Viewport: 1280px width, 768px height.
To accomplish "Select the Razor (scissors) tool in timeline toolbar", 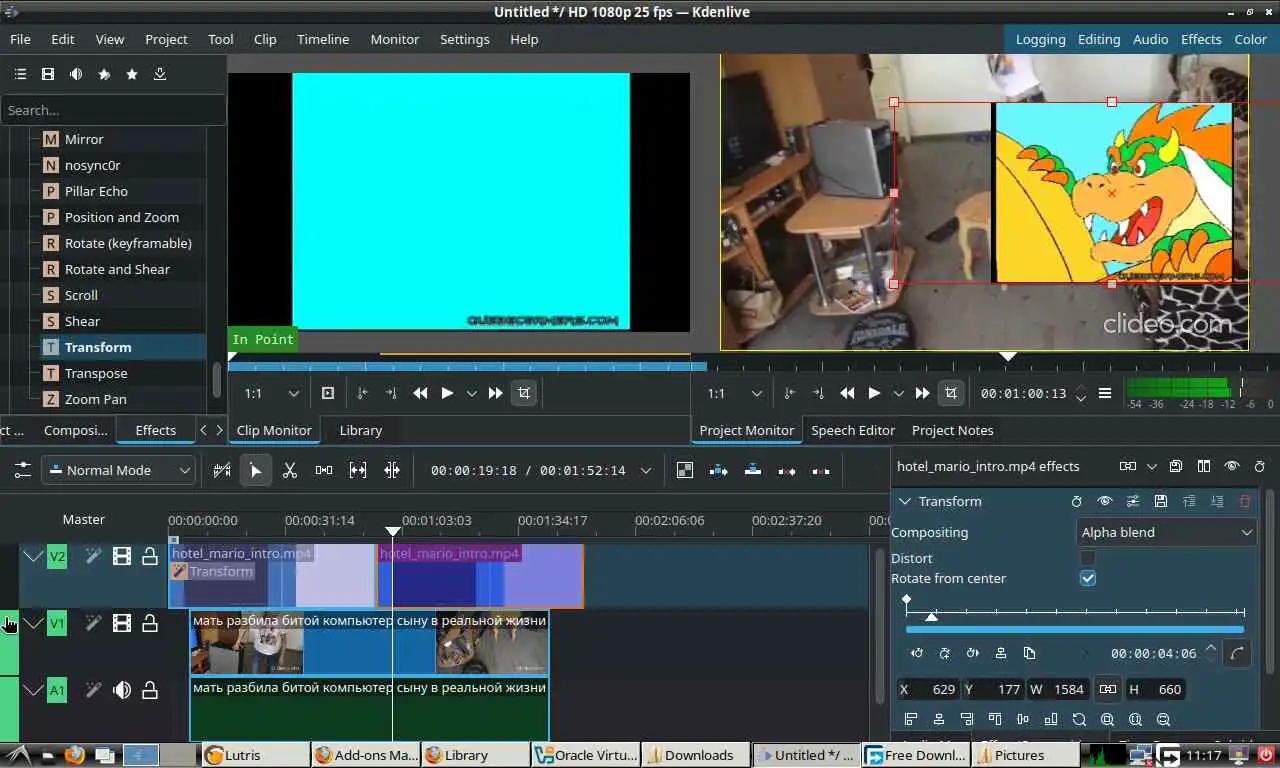I will 290,470.
